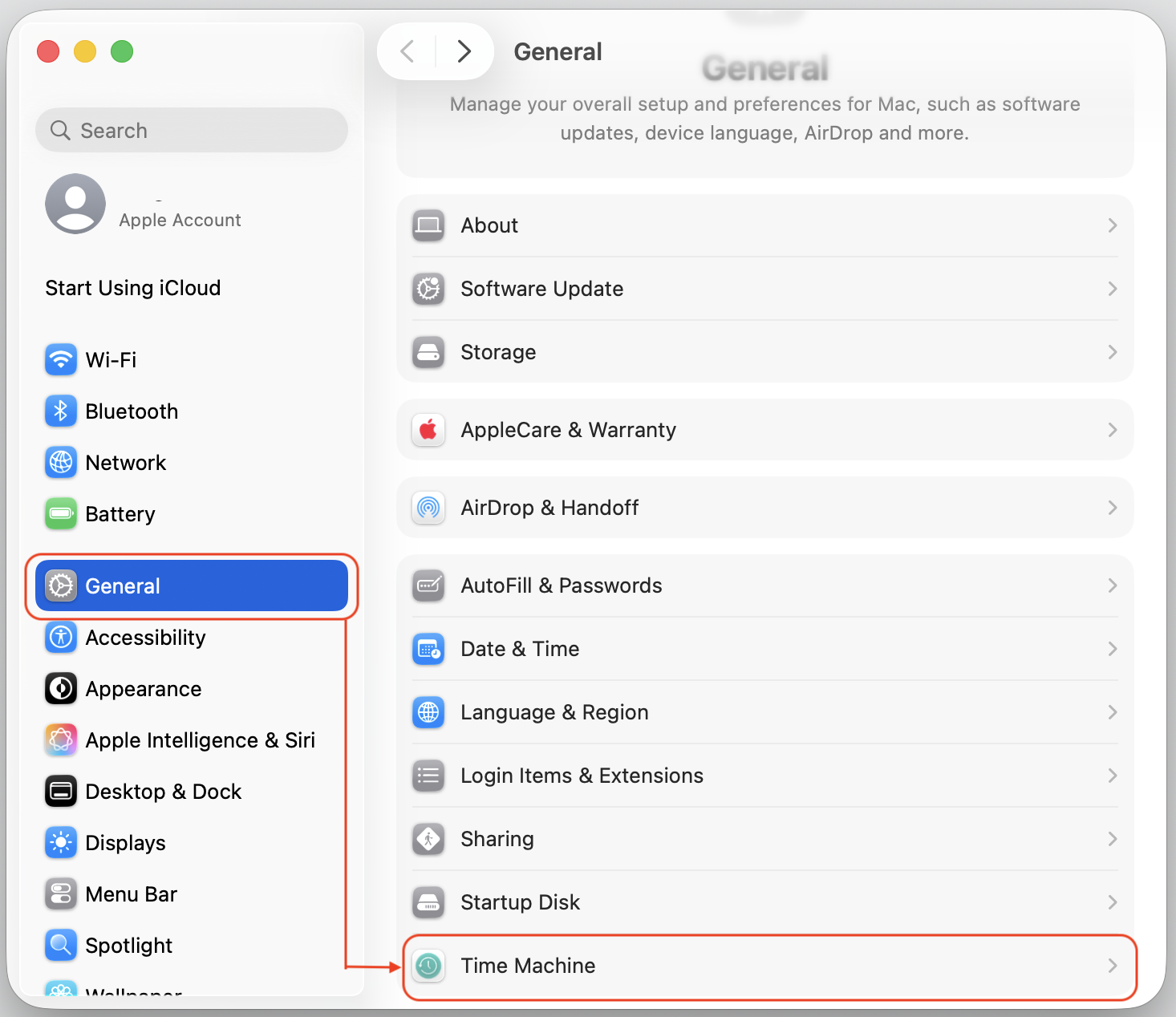Click the Displays sun icon
Viewport: 1176px width, 1017px height.
(61, 842)
